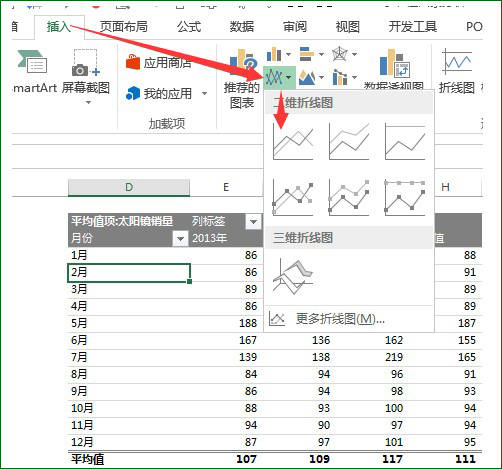This screenshot has width=502, height=469.
Task: Click the value 188 in 5月 row
Action: (248, 323)
